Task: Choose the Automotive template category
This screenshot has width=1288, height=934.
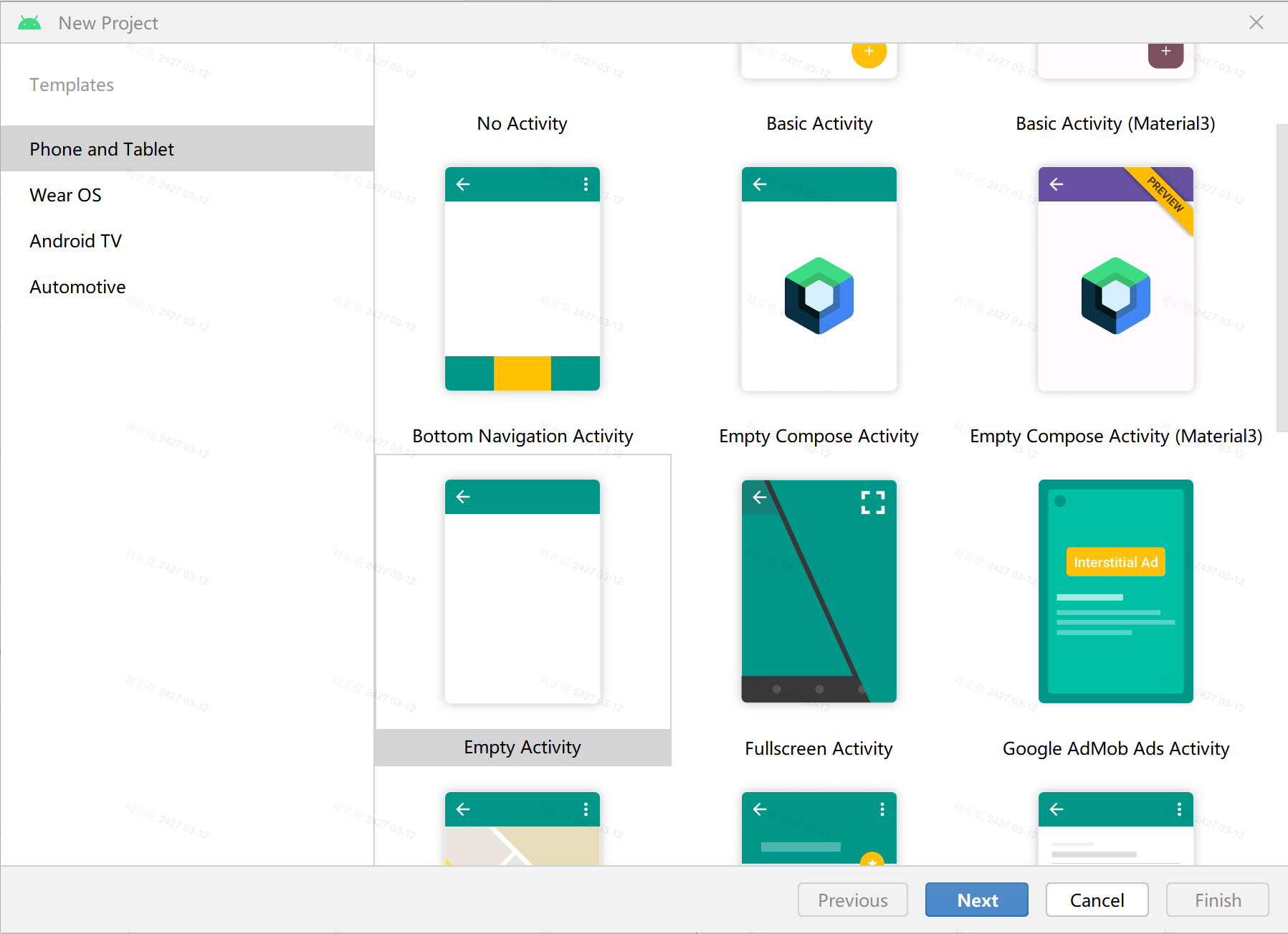Action: point(187,286)
